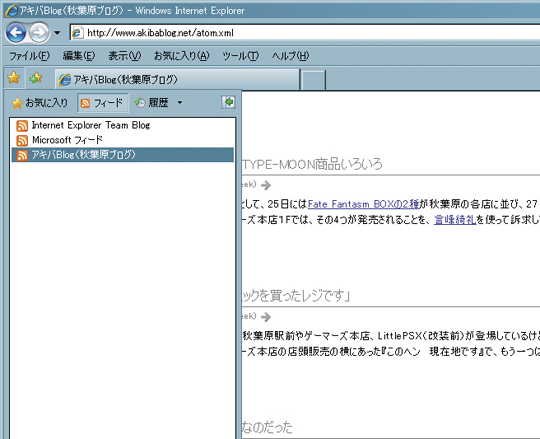
Task: Select Microsoft フィード feed entry
Action: click(123, 140)
